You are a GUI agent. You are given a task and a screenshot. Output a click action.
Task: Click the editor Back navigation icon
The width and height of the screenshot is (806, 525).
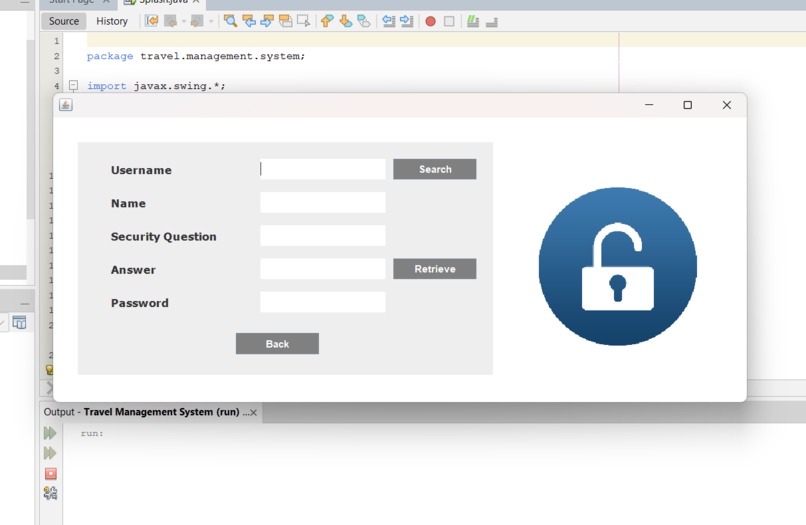tap(170, 21)
